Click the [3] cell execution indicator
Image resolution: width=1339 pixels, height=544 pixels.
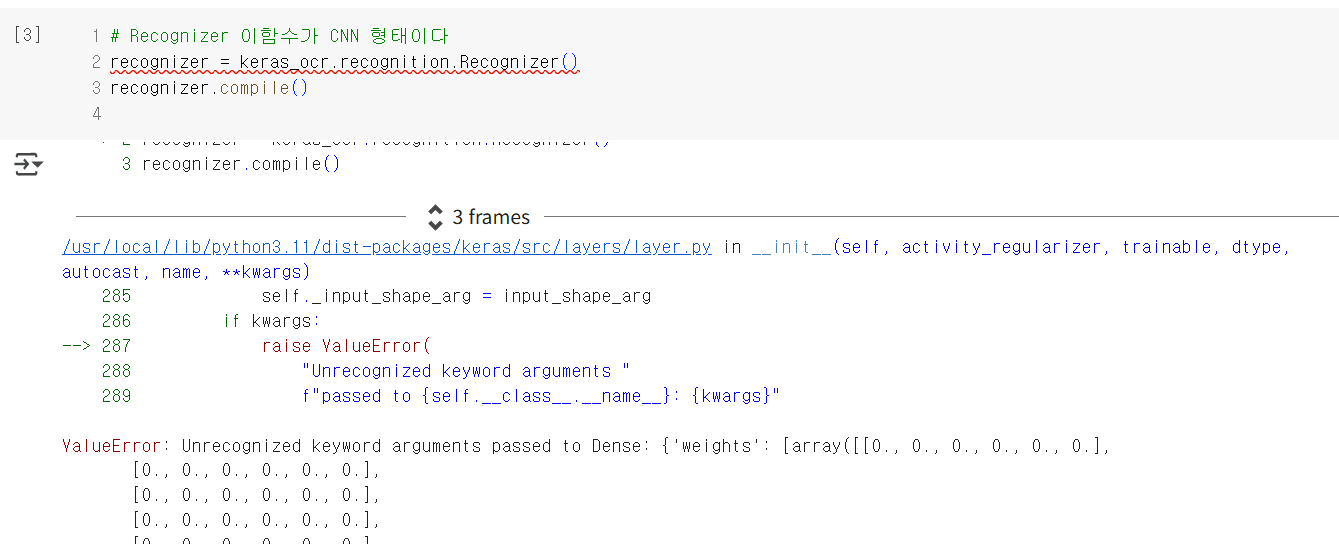point(28,35)
